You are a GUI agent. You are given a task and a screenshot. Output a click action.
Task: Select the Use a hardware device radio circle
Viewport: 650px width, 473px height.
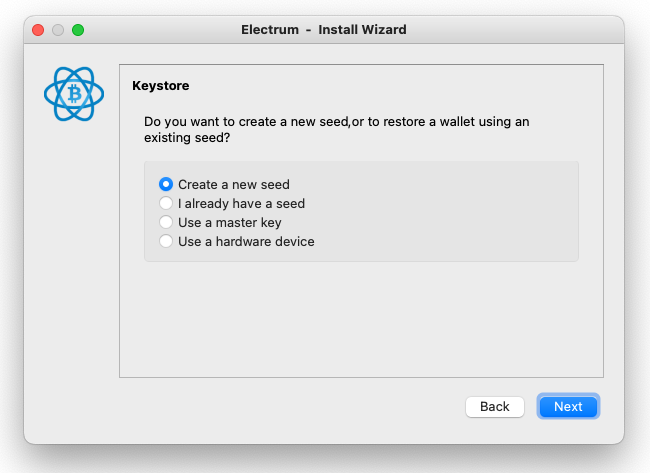tap(166, 241)
